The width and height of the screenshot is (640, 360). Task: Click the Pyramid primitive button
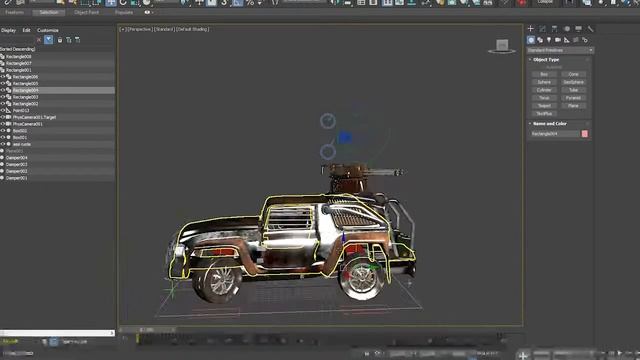573,98
